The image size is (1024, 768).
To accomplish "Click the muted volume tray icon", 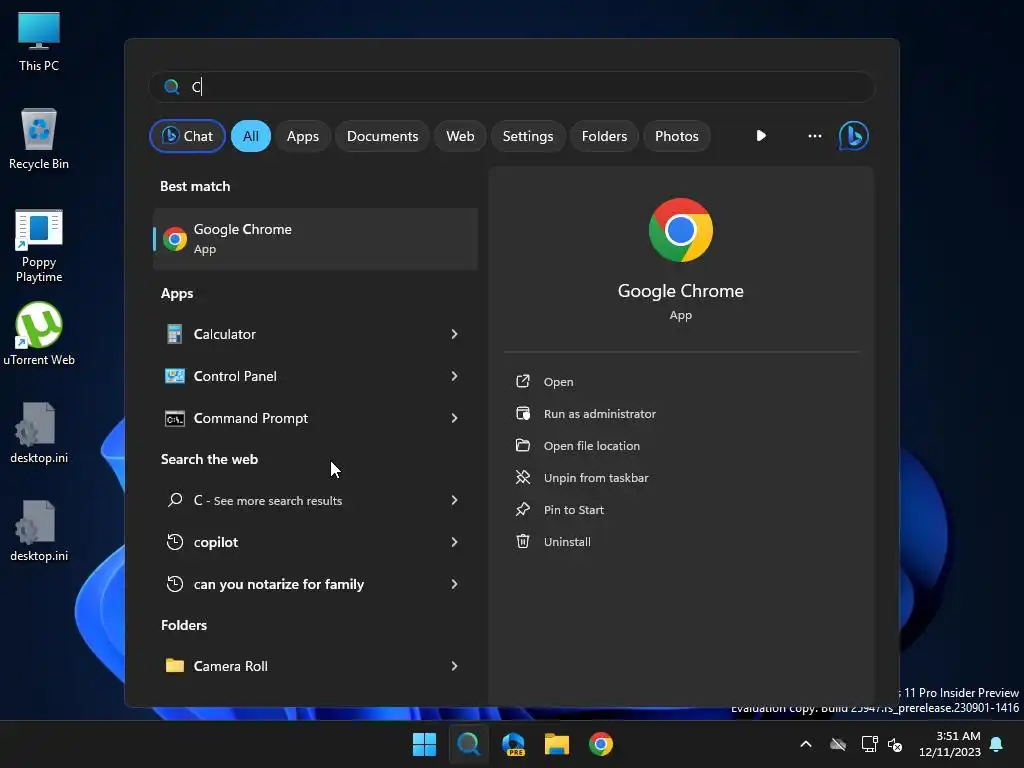I will pos(895,744).
